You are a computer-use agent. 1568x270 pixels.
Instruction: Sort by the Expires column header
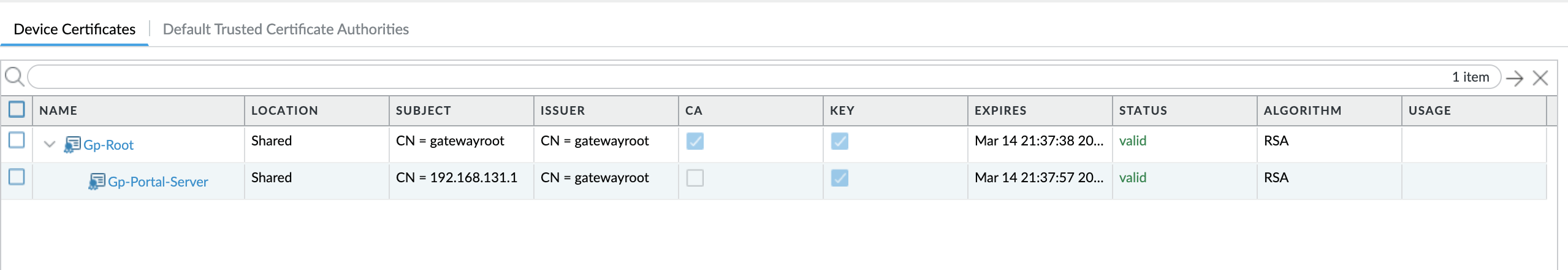[1000, 110]
